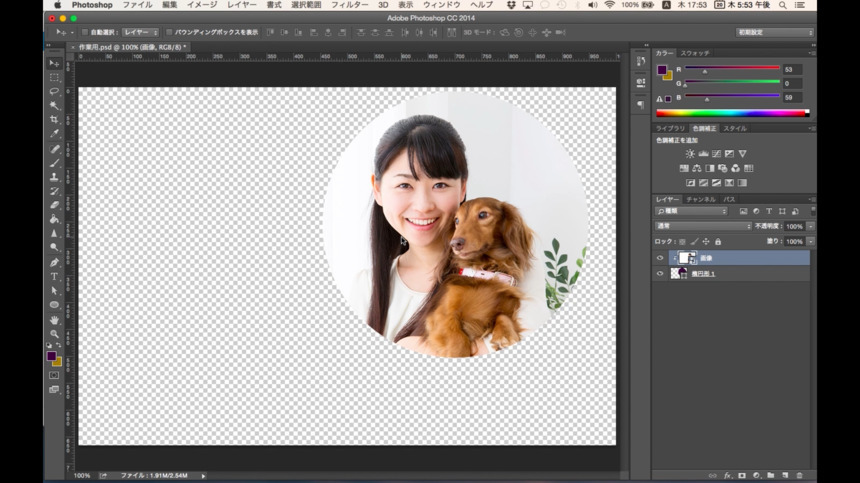Switch to スタイル tab
This screenshot has width=860, height=483.
[735, 128]
